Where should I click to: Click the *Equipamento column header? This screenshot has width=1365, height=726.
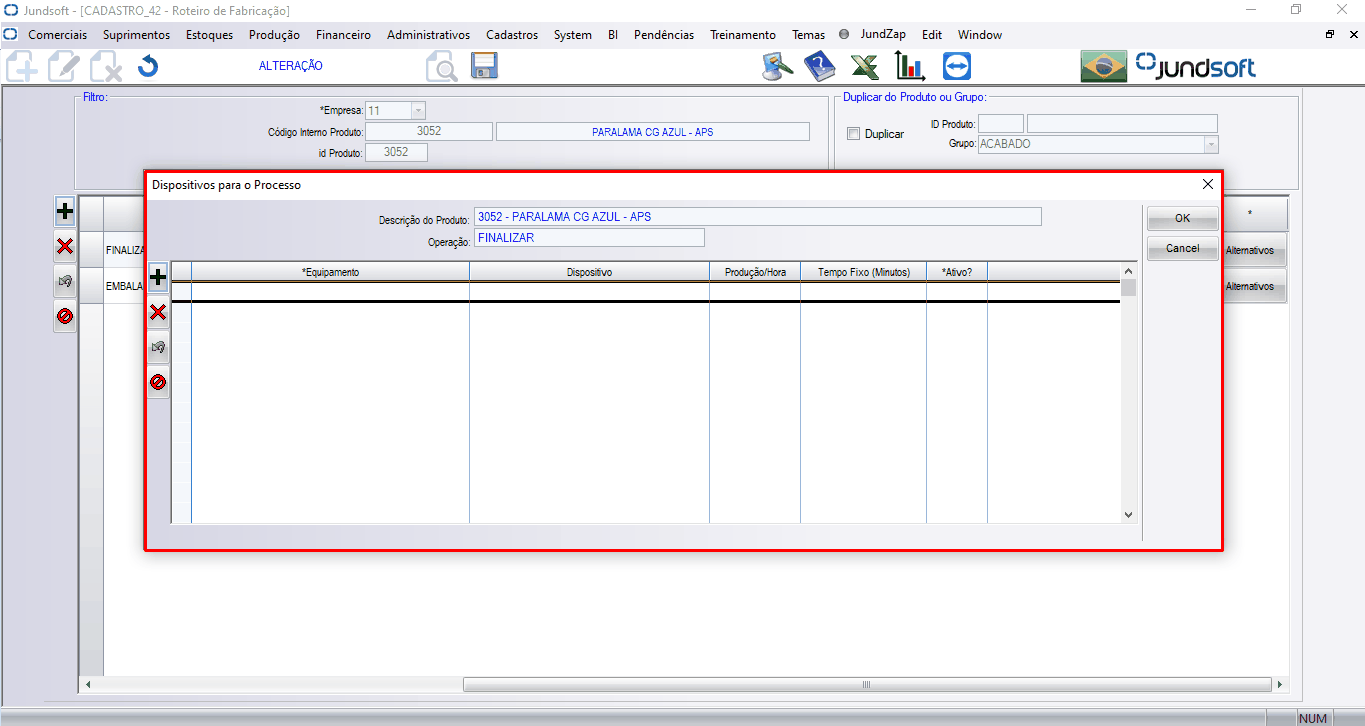pyautogui.click(x=330, y=272)
